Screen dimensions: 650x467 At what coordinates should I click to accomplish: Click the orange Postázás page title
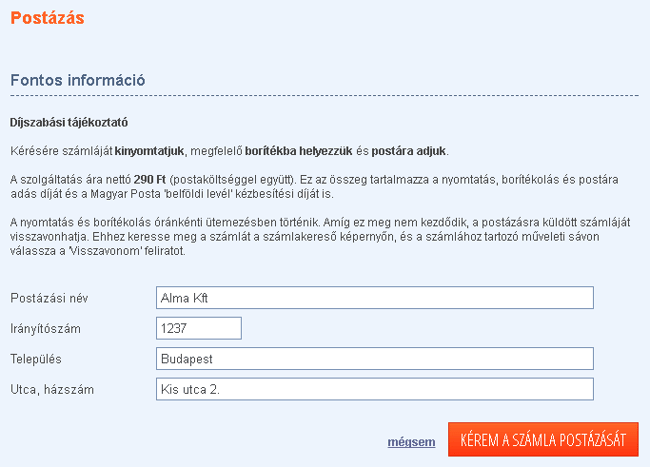(47, 18)
